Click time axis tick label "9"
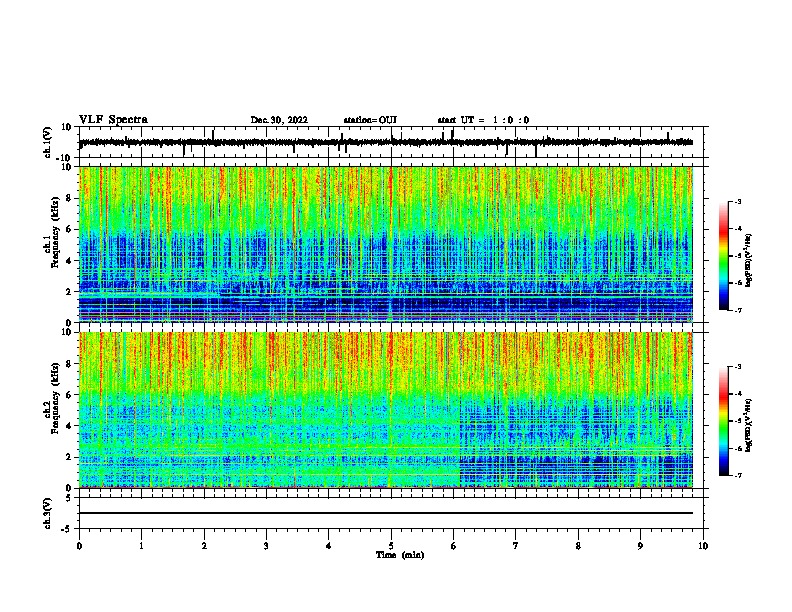 tap(640, 546)
